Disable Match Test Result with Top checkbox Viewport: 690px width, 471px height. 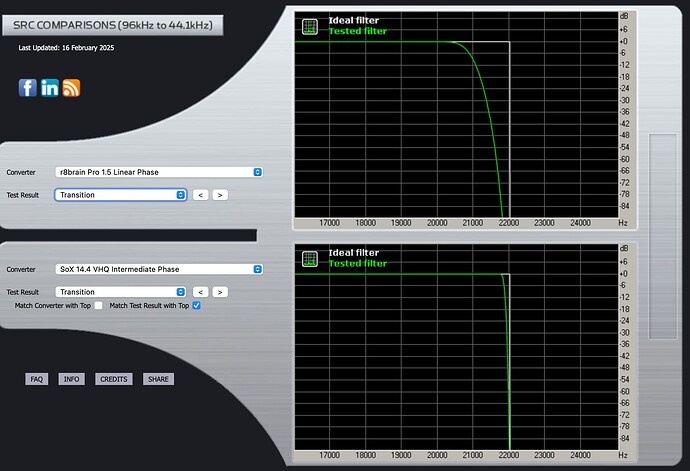coord(196,305)
